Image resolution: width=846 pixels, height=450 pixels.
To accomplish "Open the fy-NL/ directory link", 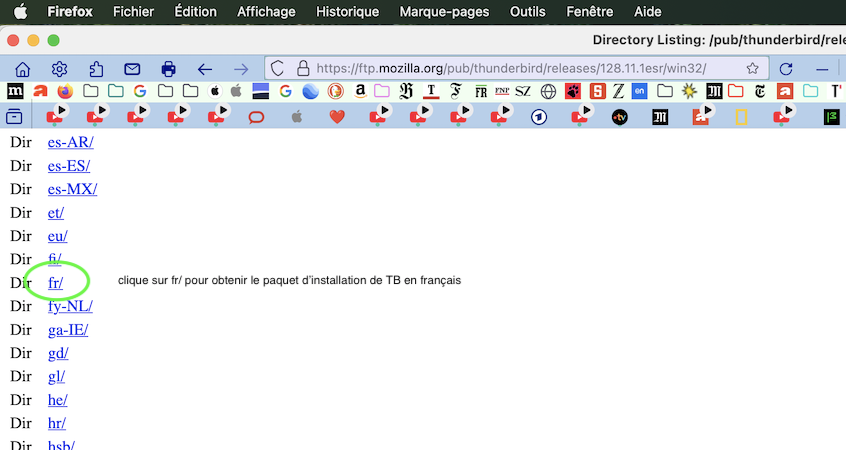I will [x=71, y=306].
